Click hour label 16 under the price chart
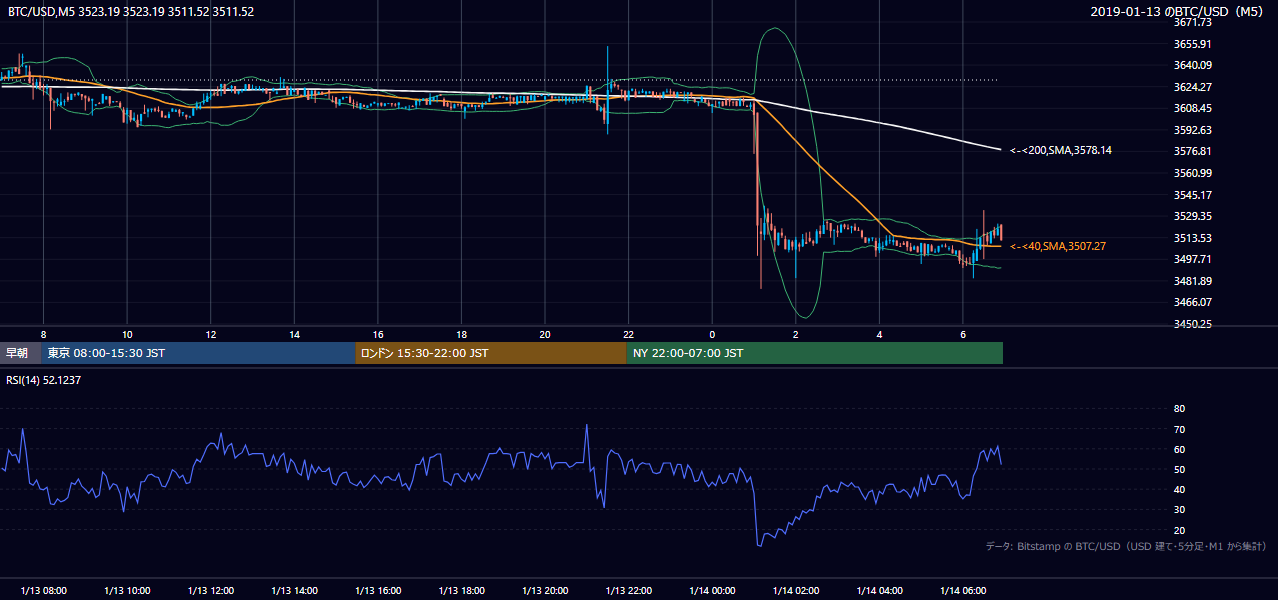Viewport: 1278px width, 600px height. tap(378, 334)
